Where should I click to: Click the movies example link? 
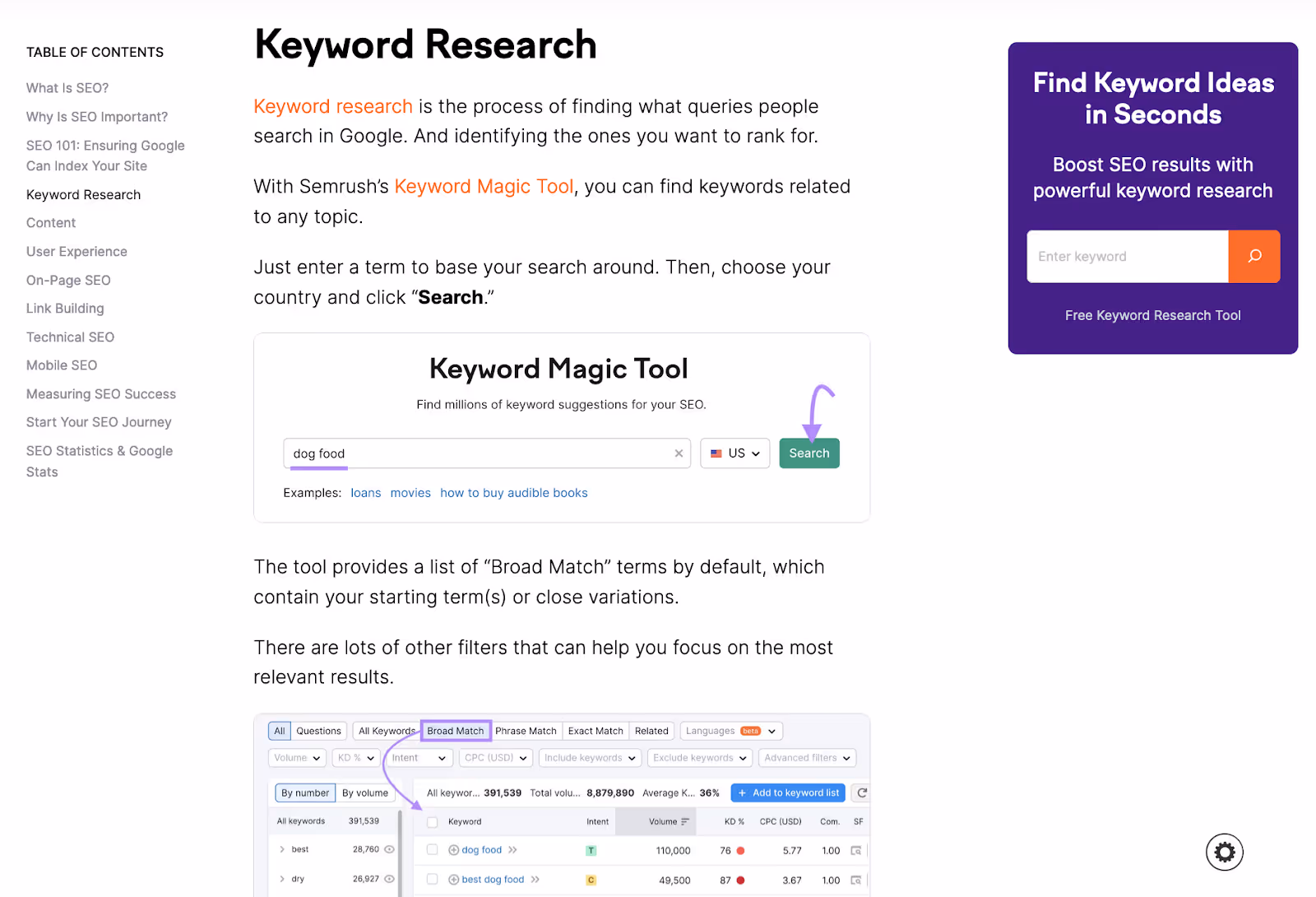[410, 493]
